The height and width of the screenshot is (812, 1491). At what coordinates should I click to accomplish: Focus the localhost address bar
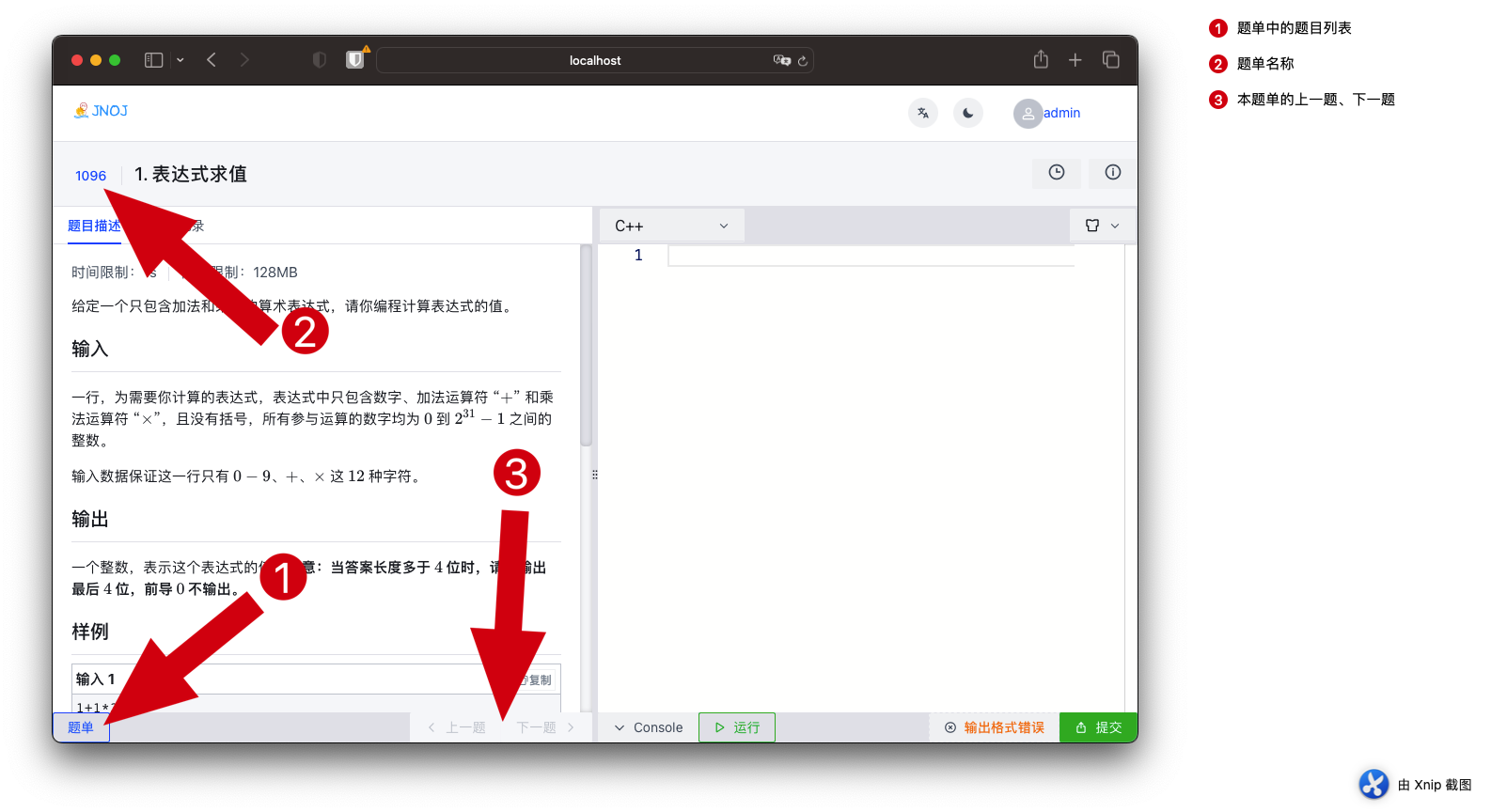pyautogui.click(x=595, y=60)
